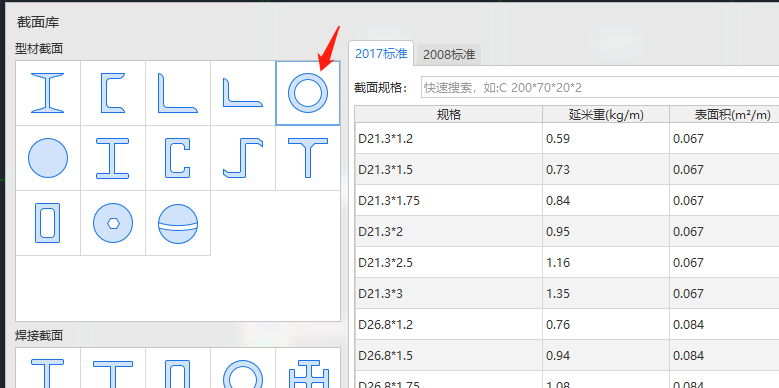Pick the solid round bar section icon
Viewport: 779px width, 388px height.
[48, 158]
